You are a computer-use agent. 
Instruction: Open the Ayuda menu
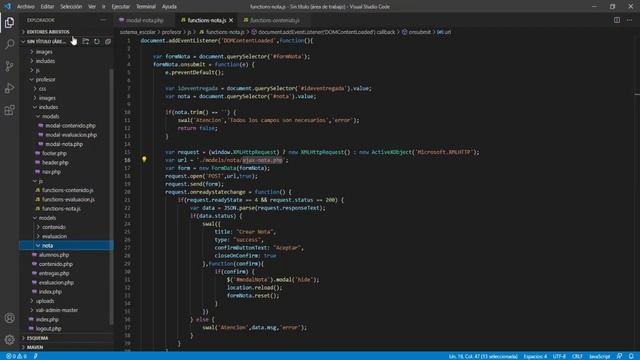point(169,7)
